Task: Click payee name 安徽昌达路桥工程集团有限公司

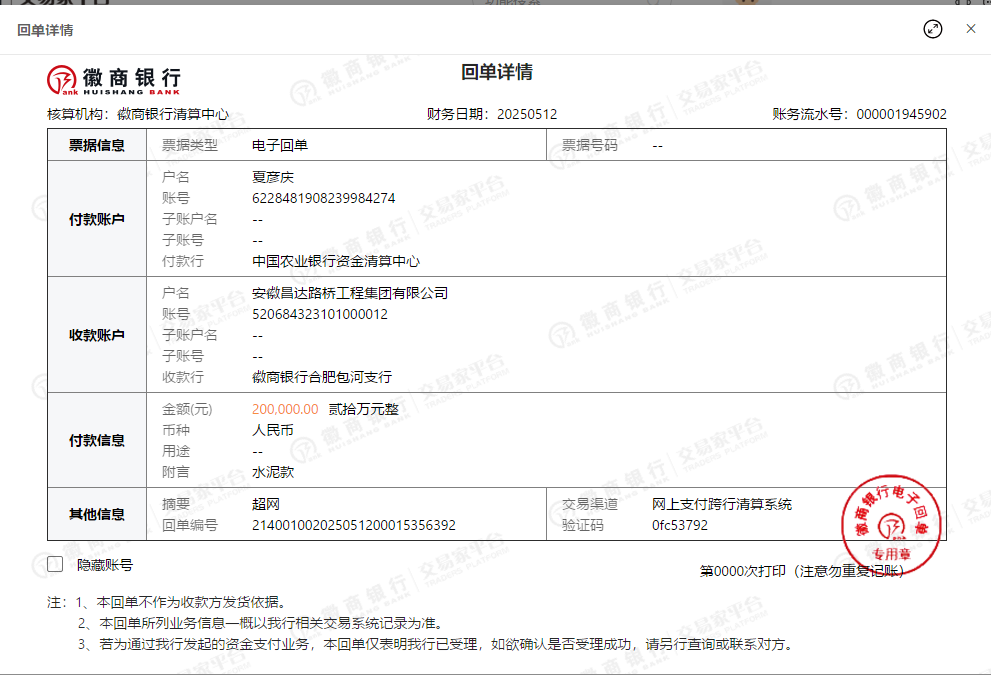Action: point(350,293)
